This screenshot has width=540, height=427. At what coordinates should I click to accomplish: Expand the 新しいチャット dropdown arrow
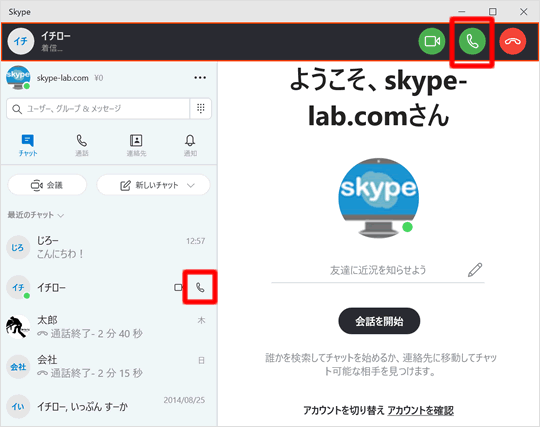pyautogui.click(x=191, y=185)
